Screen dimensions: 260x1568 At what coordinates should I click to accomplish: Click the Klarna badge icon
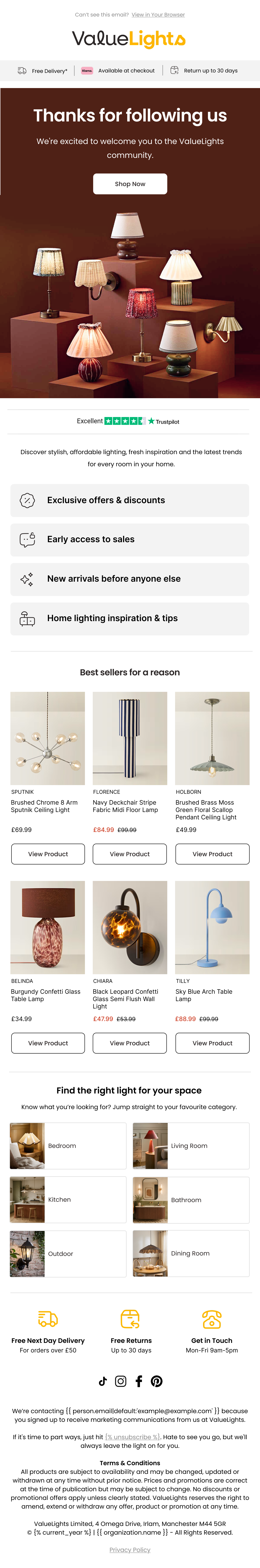pos(87,71)
